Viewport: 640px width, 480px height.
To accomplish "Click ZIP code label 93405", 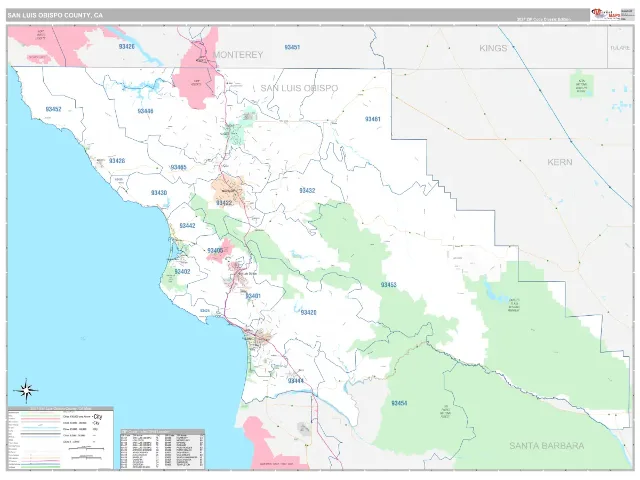I will [215, 251].
